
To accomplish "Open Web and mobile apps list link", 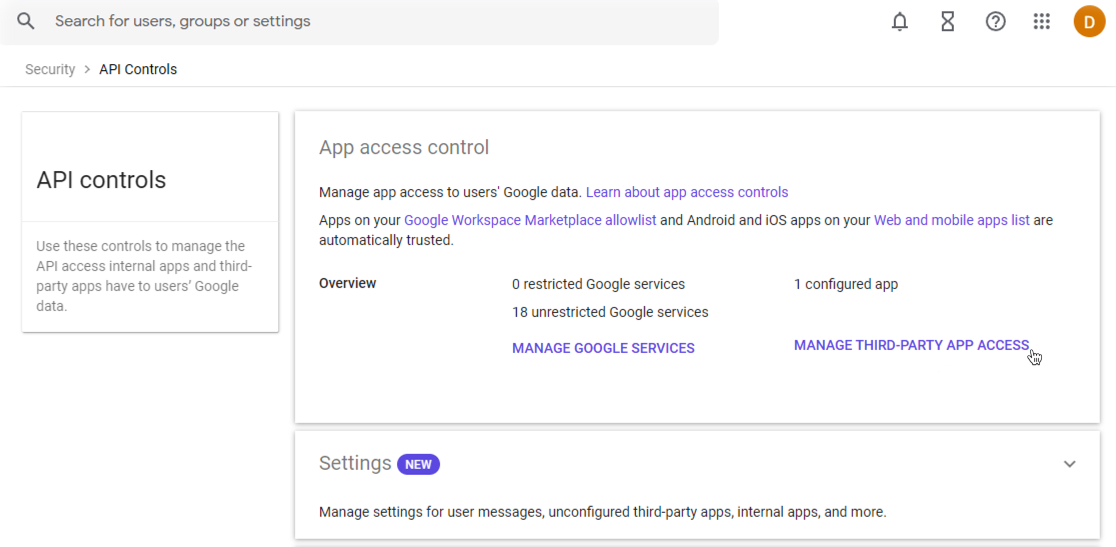I will pos(952,221).
